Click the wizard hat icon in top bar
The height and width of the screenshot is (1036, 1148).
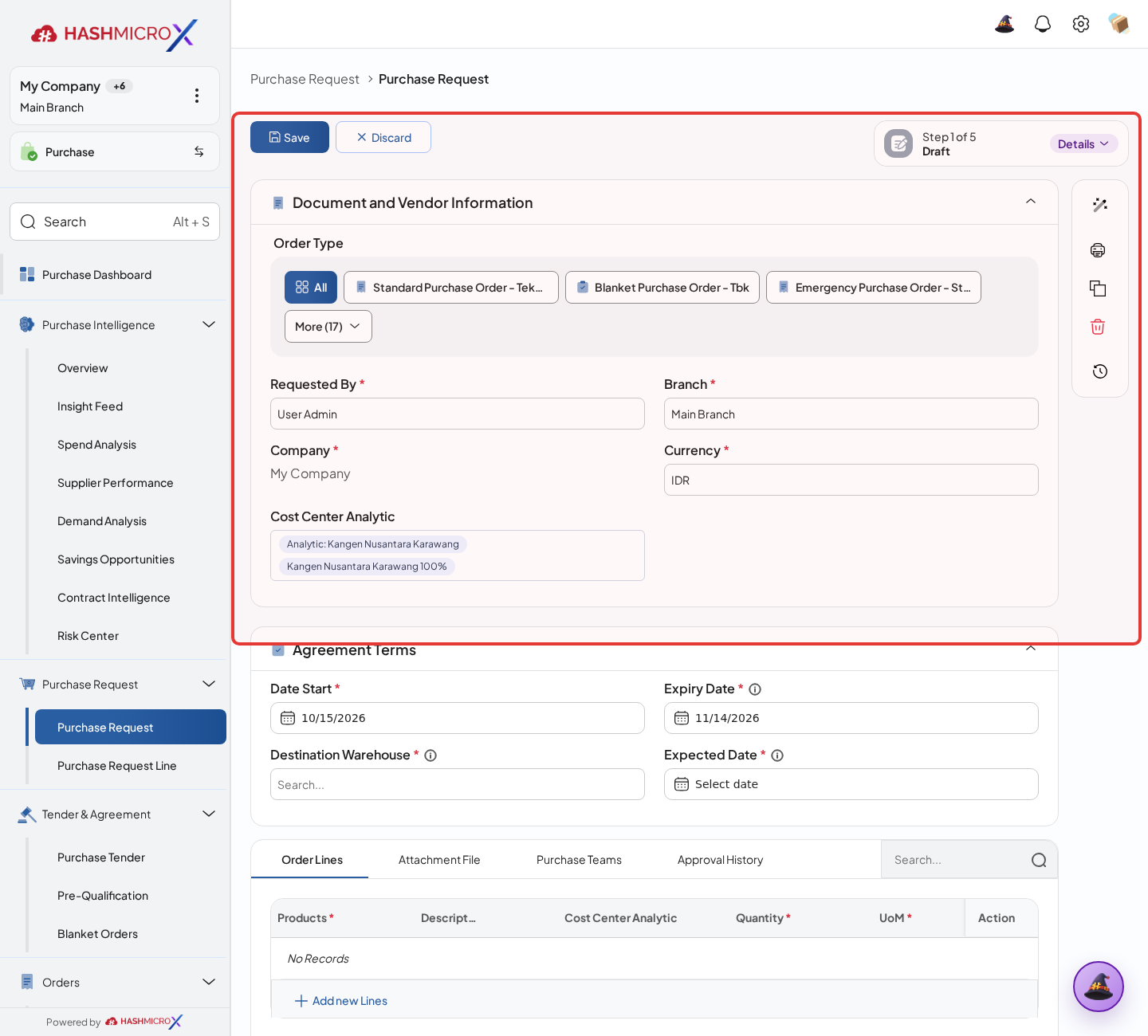click(1005, 24)
